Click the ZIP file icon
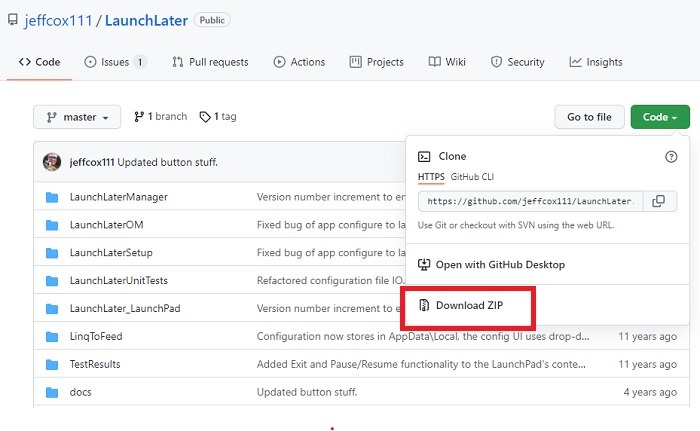 coord(424,305)
